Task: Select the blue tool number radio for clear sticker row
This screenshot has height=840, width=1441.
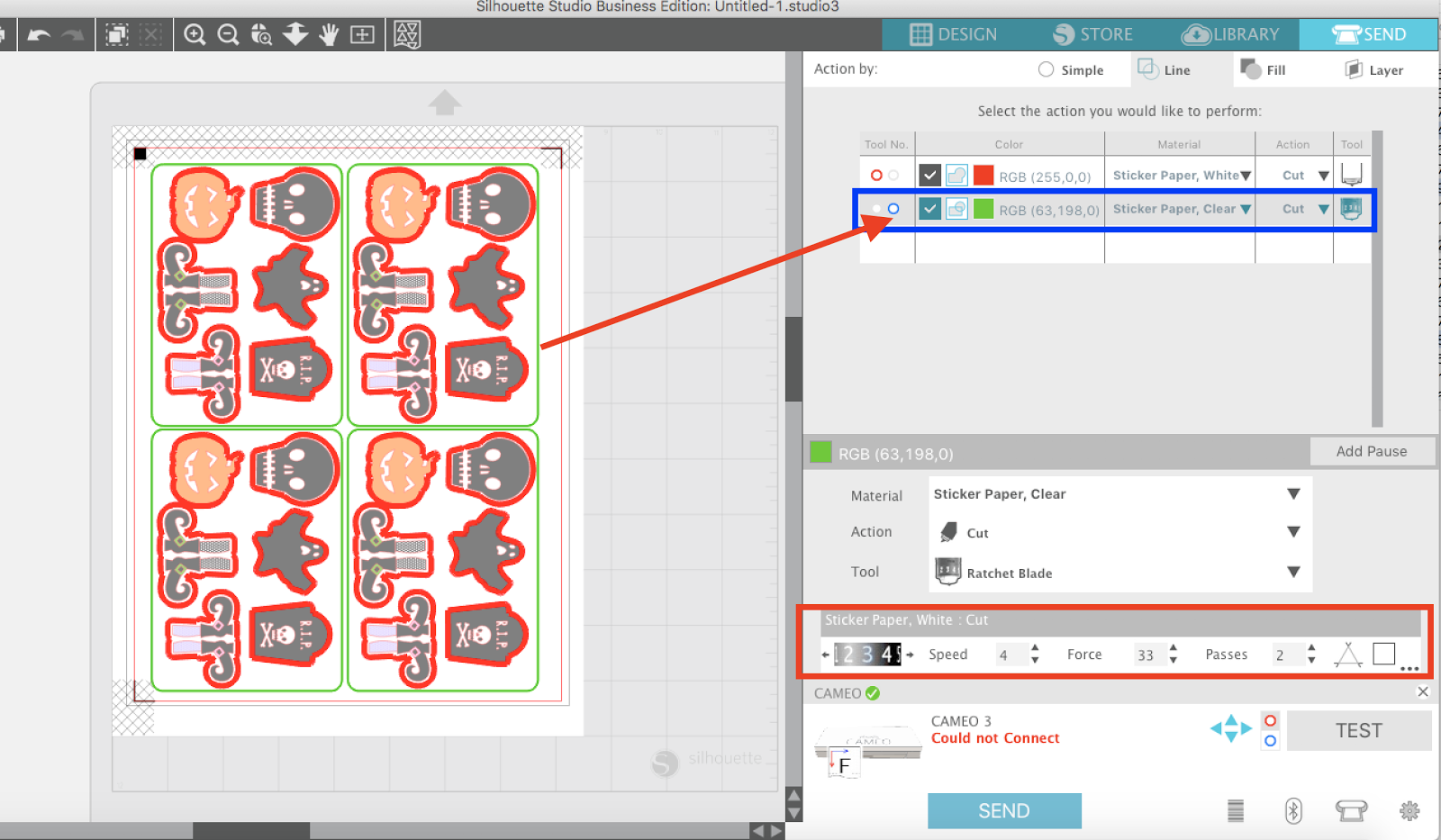Action: click(893, 209)
